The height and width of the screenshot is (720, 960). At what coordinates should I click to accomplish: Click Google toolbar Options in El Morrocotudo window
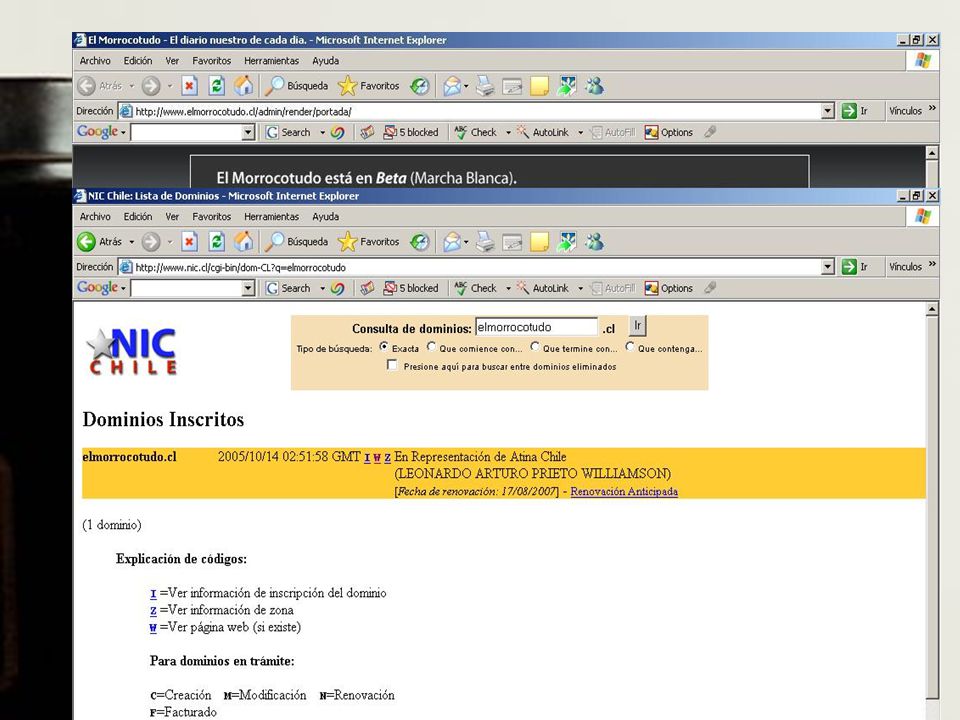tap(669, 132)
